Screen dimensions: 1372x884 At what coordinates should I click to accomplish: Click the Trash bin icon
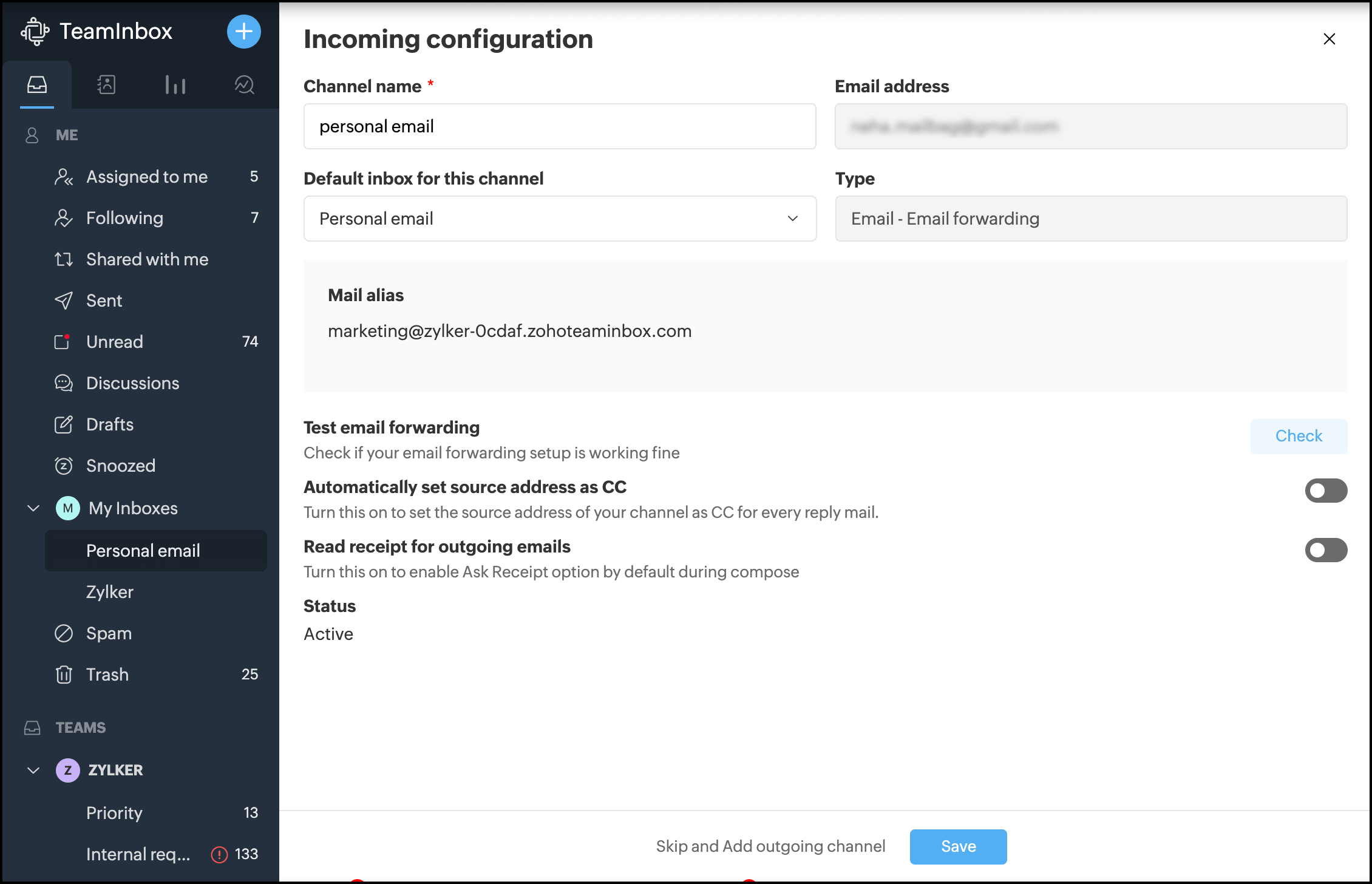click(64, 675)
